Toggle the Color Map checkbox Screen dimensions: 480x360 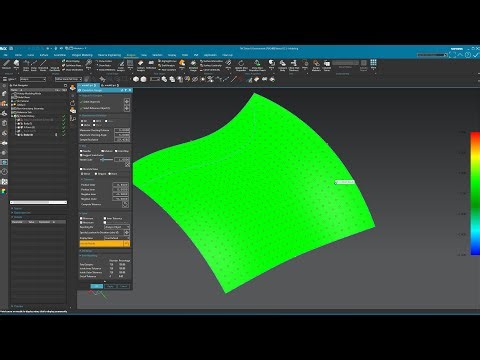tap(116, 151)
